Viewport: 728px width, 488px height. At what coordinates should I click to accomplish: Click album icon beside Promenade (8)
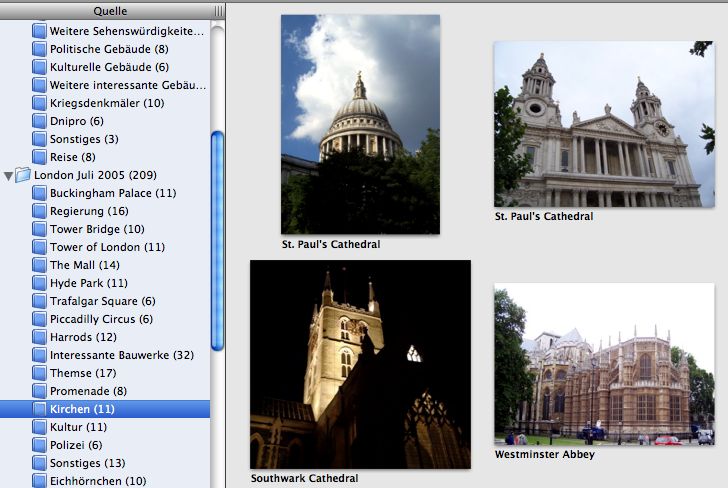39,391
